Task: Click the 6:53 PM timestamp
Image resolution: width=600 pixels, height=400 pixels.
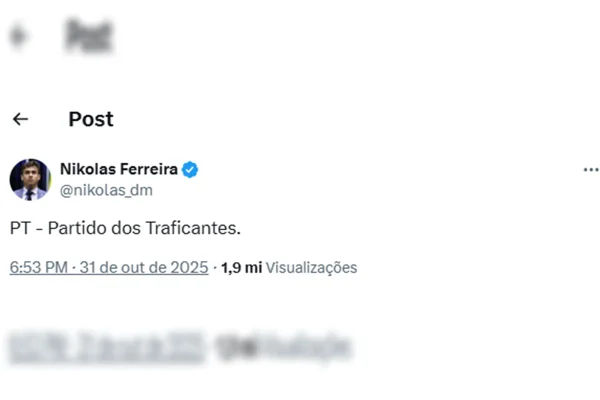Action: pos(39,267)
